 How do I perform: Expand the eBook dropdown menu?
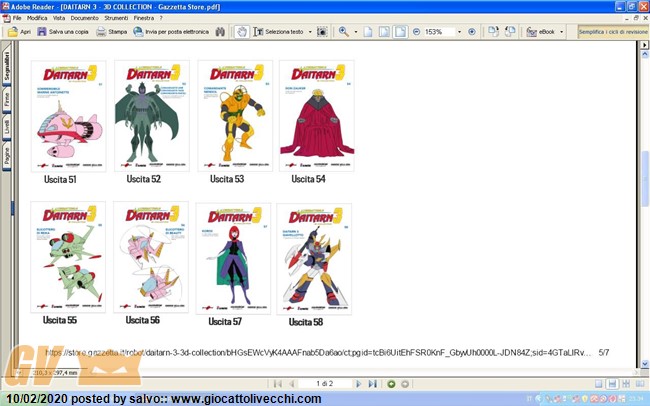click(x=562, y=32)
